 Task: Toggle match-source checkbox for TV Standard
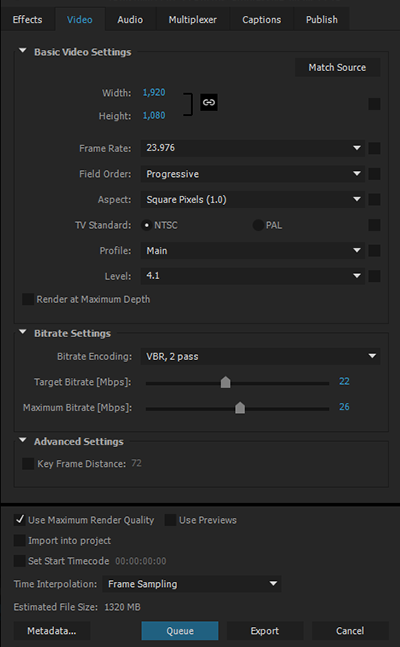point(374,225)
